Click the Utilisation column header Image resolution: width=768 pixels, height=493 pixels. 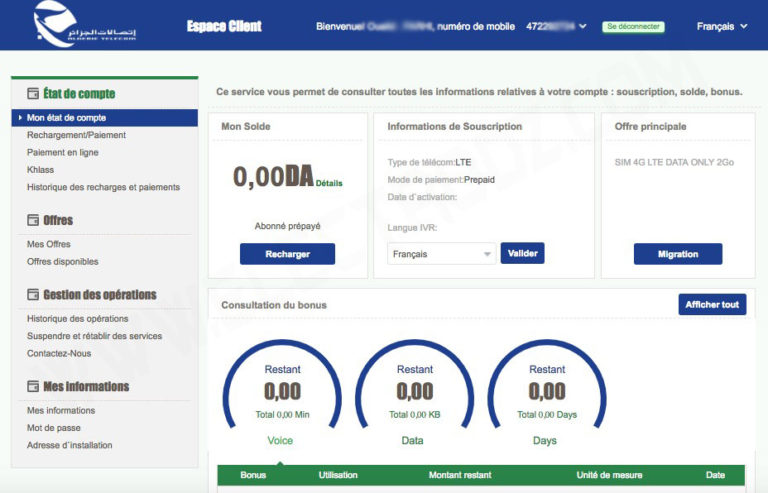click(x=338, y=475)
